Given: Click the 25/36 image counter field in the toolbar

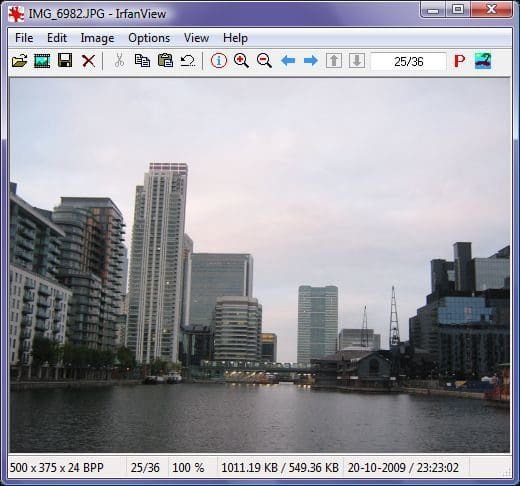Looking at the screenshot, I should [408, 61].
